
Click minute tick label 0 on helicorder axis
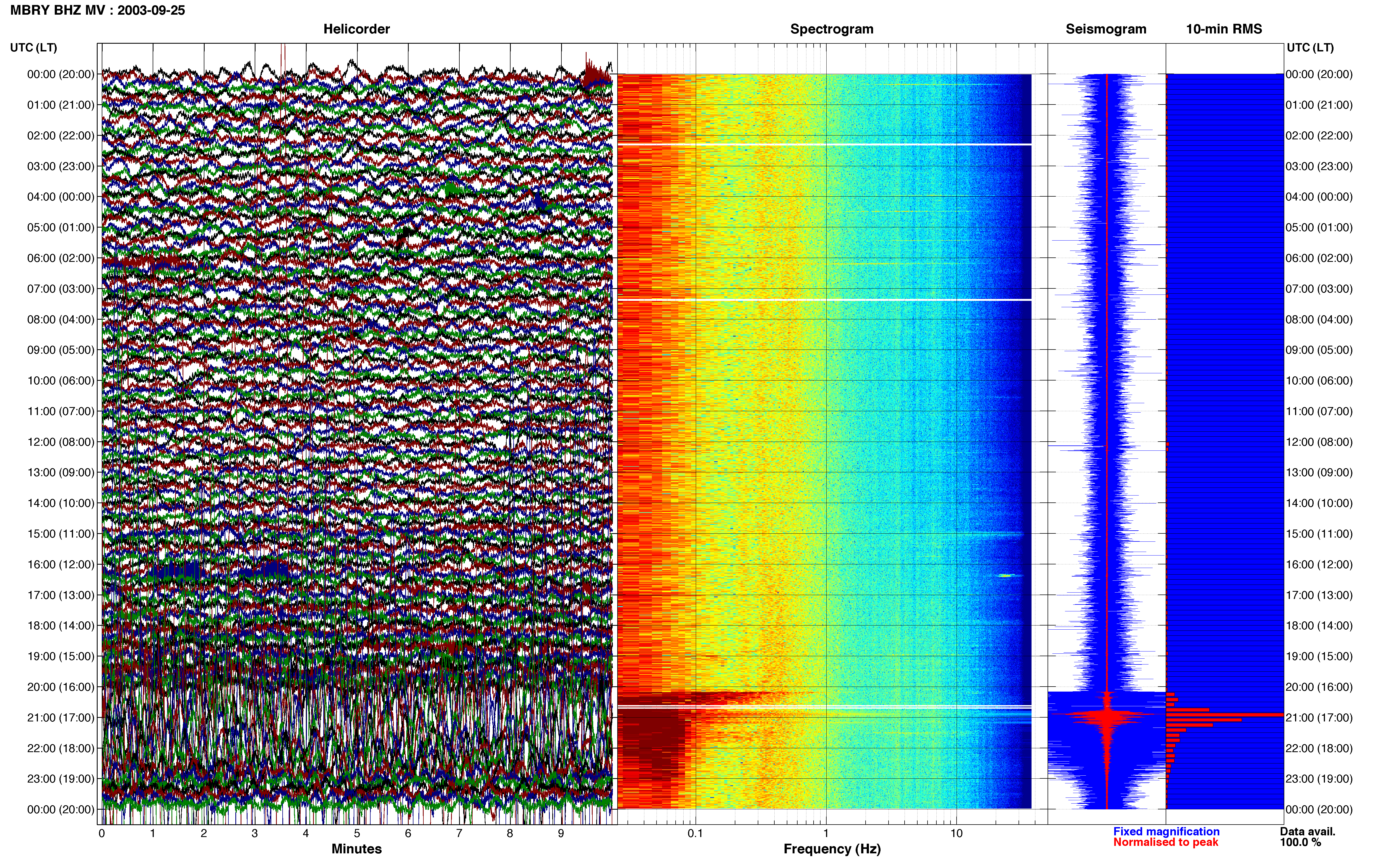pyautogui.click(x=101, y=833)
